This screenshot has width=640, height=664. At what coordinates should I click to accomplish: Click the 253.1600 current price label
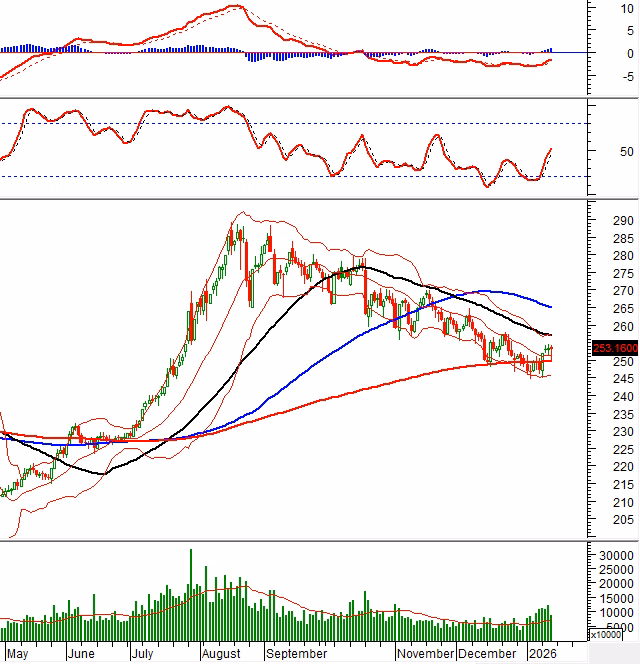(615, 348)
